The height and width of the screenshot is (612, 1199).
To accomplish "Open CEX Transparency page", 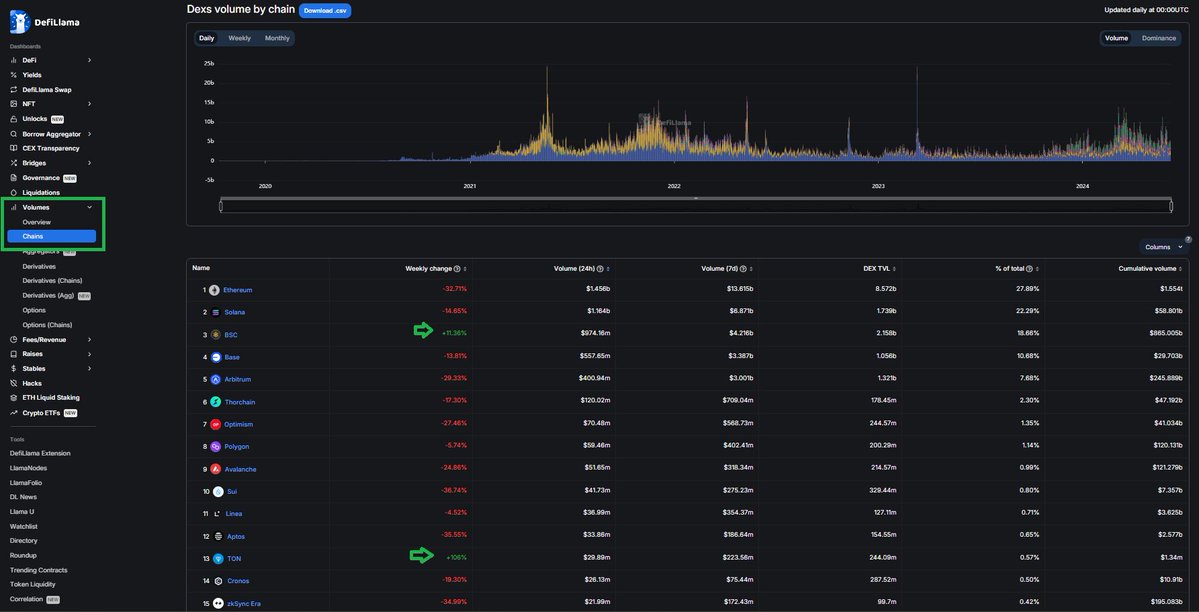I will (x=50, y=148).
